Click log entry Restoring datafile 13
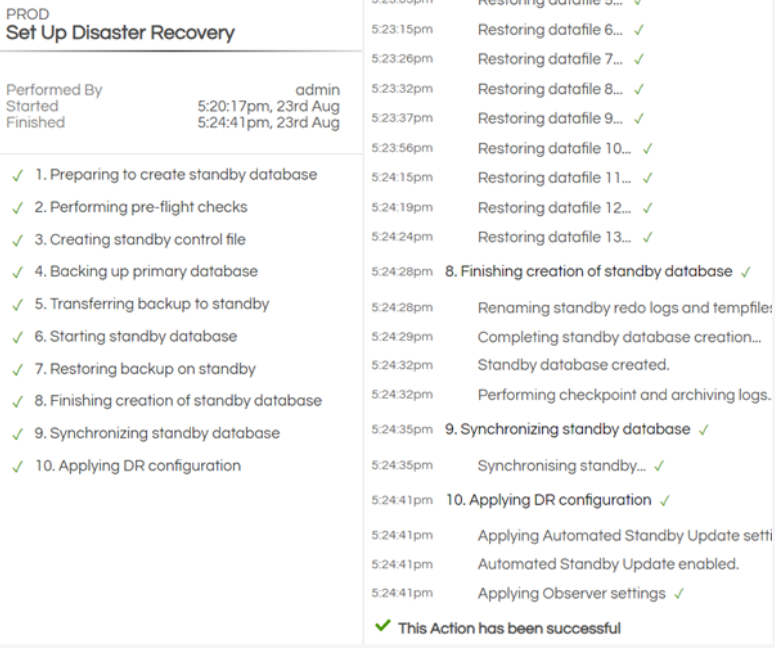The width and height of the screenshot is (775, 648). point(554,237)
